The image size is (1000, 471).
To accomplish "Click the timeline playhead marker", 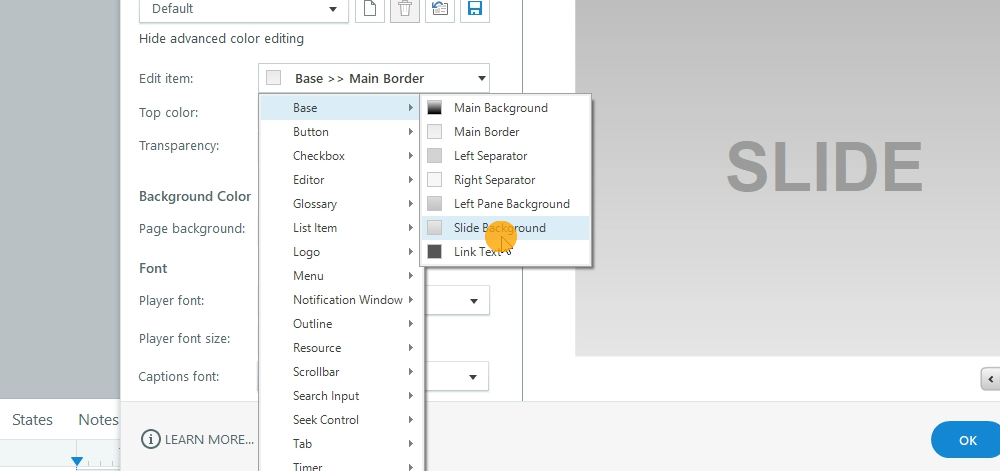I will [x=77, y=461].
